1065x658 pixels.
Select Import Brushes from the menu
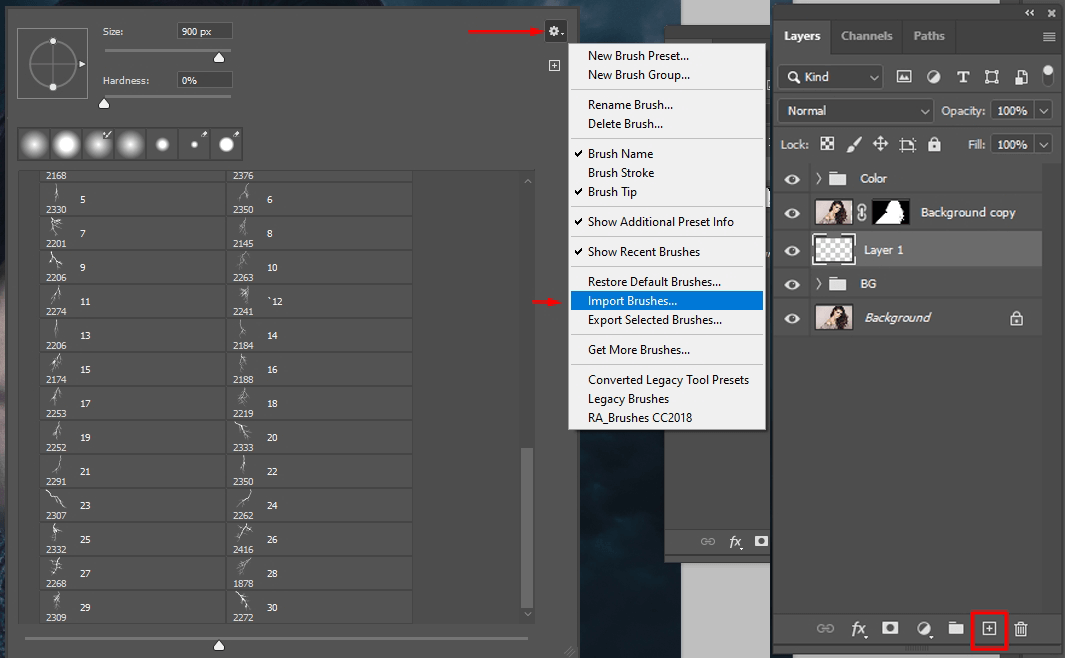632,301
